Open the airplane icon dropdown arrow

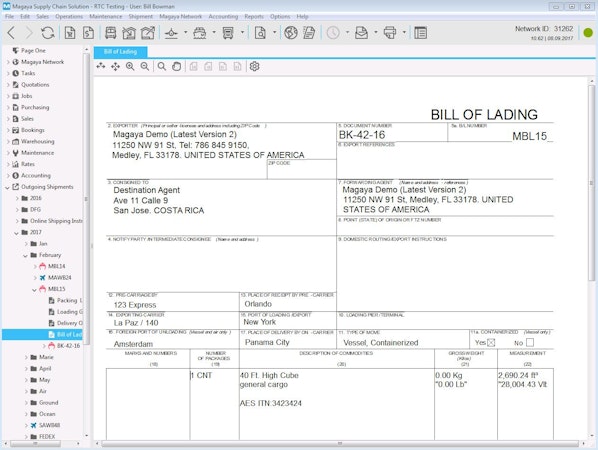[185, 32]
